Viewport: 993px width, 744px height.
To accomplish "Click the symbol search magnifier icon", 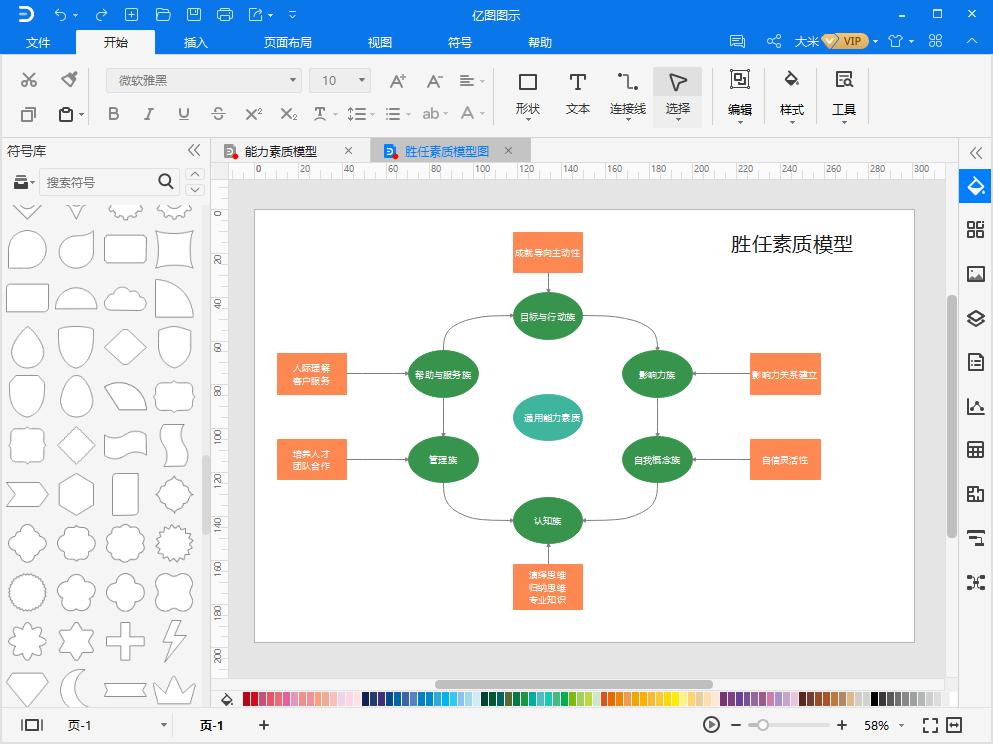I will [x=165, y=182].
